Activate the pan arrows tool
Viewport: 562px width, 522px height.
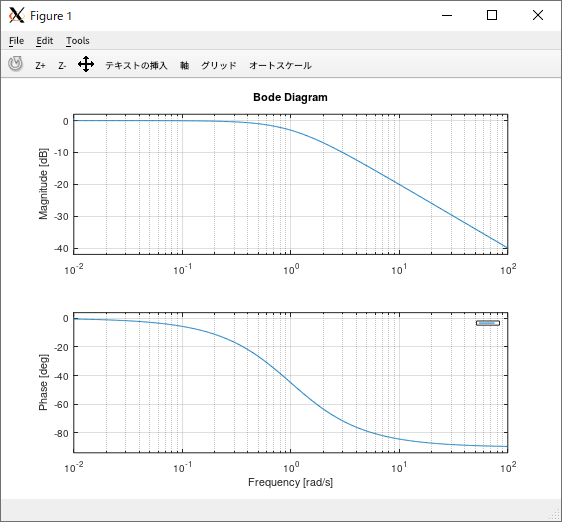[x=86, y=64]
